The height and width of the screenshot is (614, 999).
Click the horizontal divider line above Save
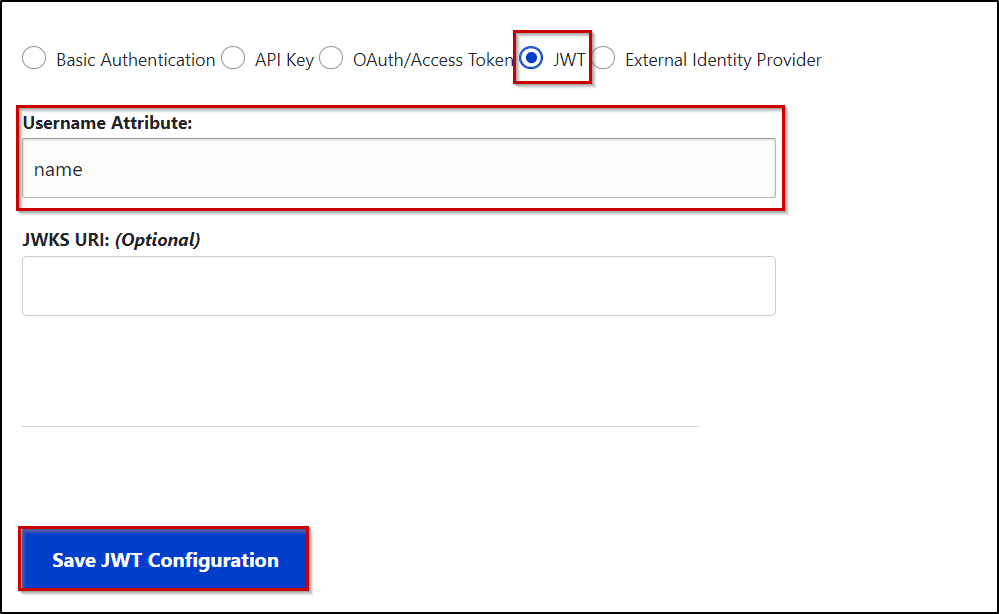(x=360, y=426)
